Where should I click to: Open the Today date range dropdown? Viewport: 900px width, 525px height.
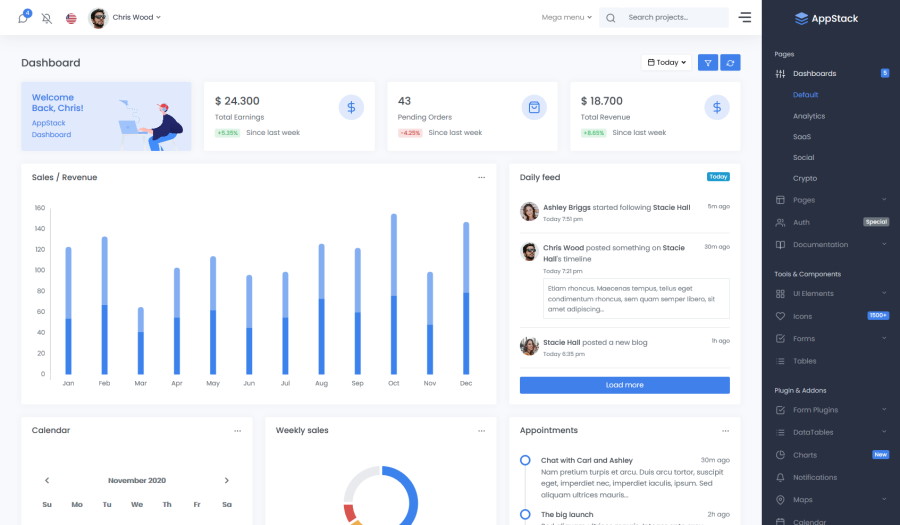[666, 63]
